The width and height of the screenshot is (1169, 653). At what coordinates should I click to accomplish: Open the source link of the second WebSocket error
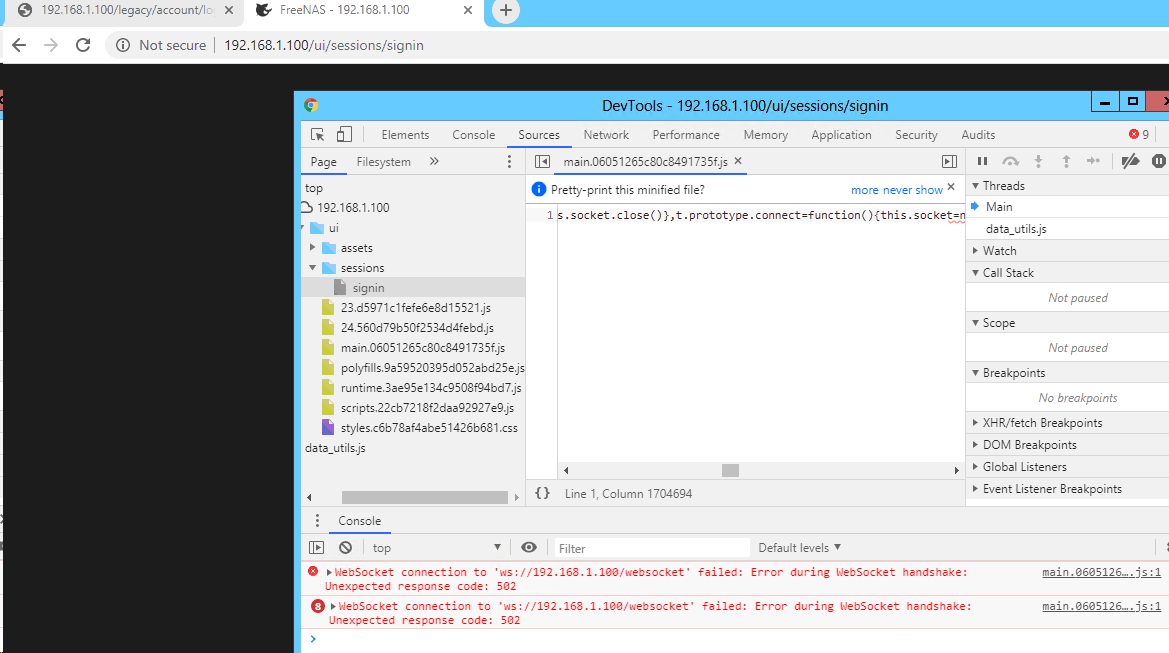(x=1101, y=607)
